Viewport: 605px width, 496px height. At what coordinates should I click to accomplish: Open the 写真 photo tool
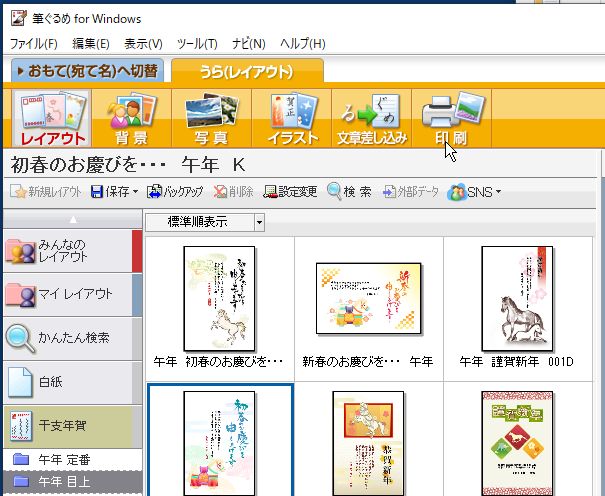[211, 118]
